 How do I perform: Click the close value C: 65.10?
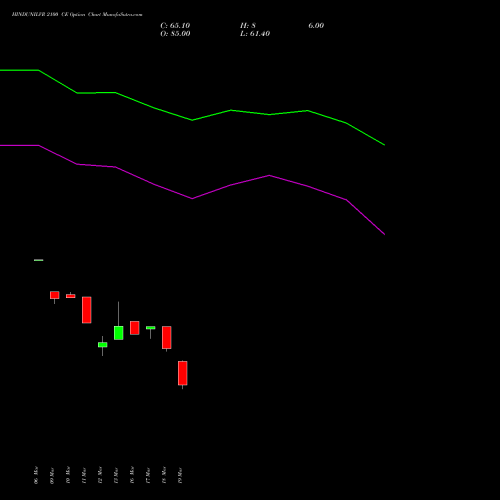[175, 26]
